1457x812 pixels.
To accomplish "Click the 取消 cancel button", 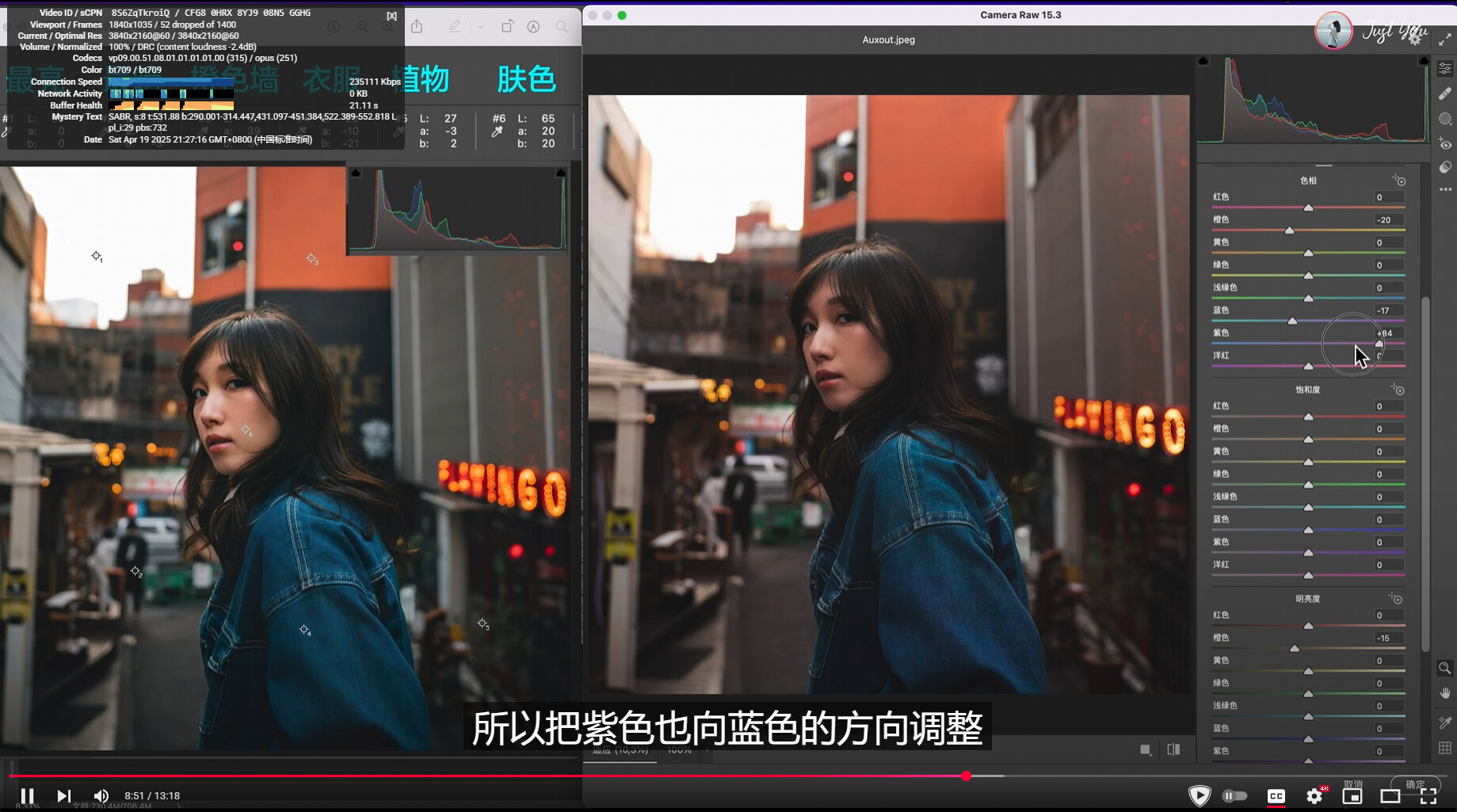I will pyautogui.click(x=1352, y=784).
